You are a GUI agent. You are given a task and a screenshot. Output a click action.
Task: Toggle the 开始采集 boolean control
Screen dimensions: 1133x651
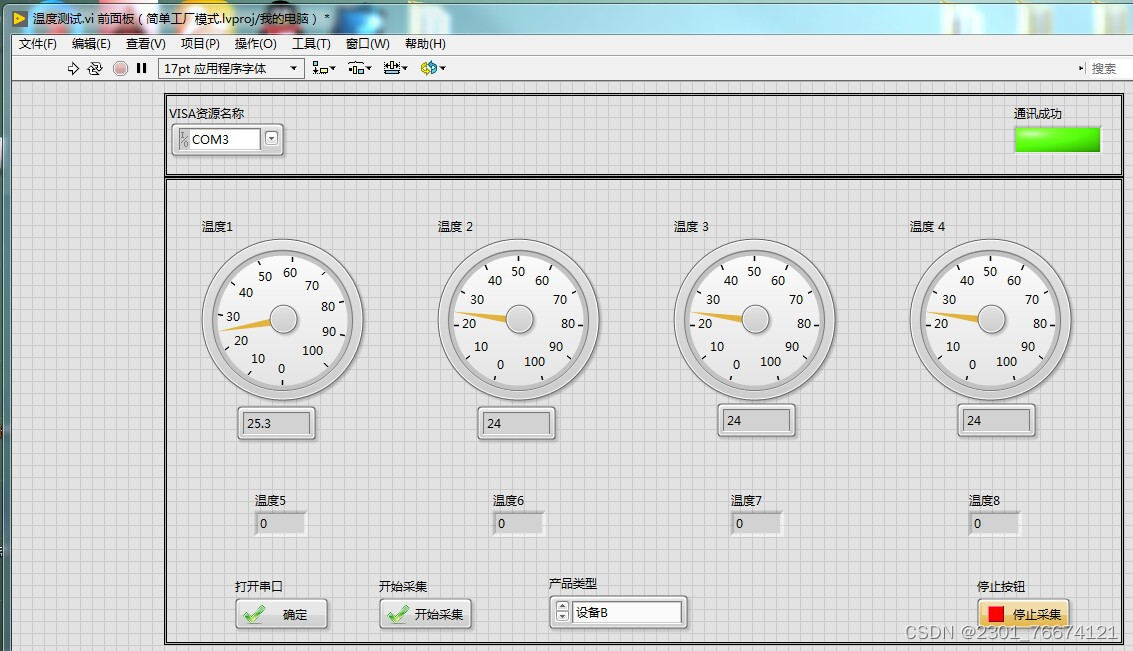point(425,613)
